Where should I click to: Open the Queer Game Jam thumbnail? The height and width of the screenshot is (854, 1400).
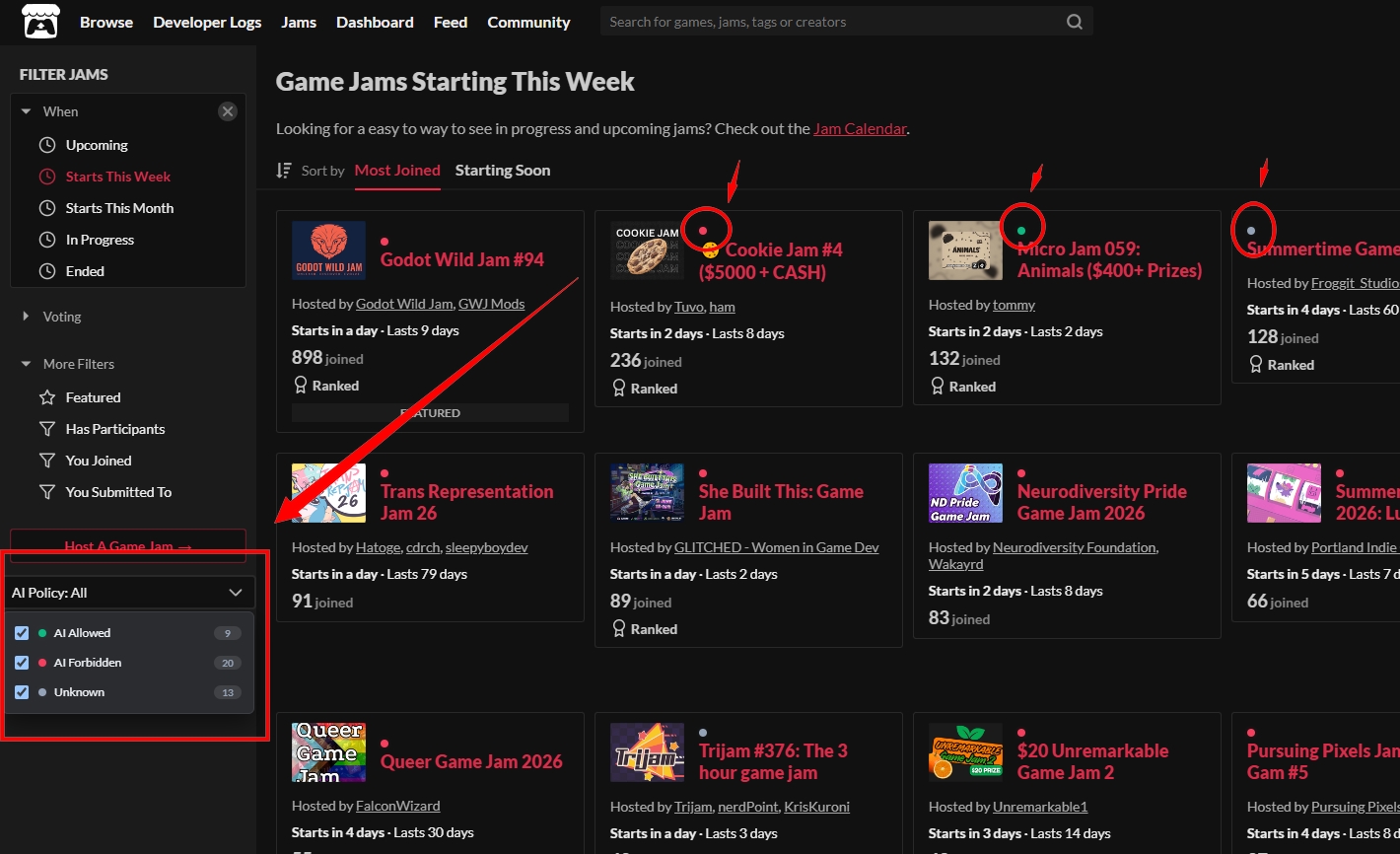click(328, 752)
